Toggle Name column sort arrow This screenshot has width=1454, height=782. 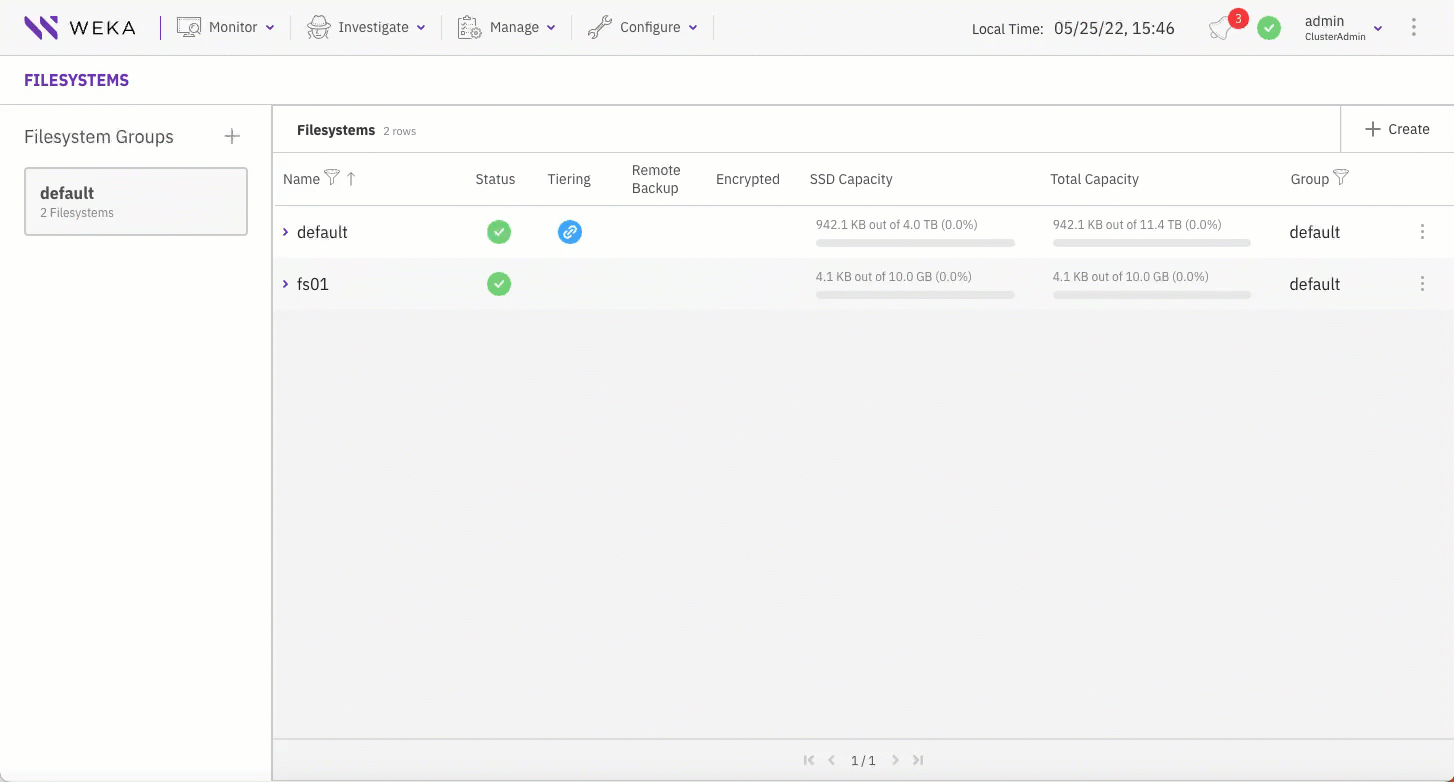(x=351, y=179)
